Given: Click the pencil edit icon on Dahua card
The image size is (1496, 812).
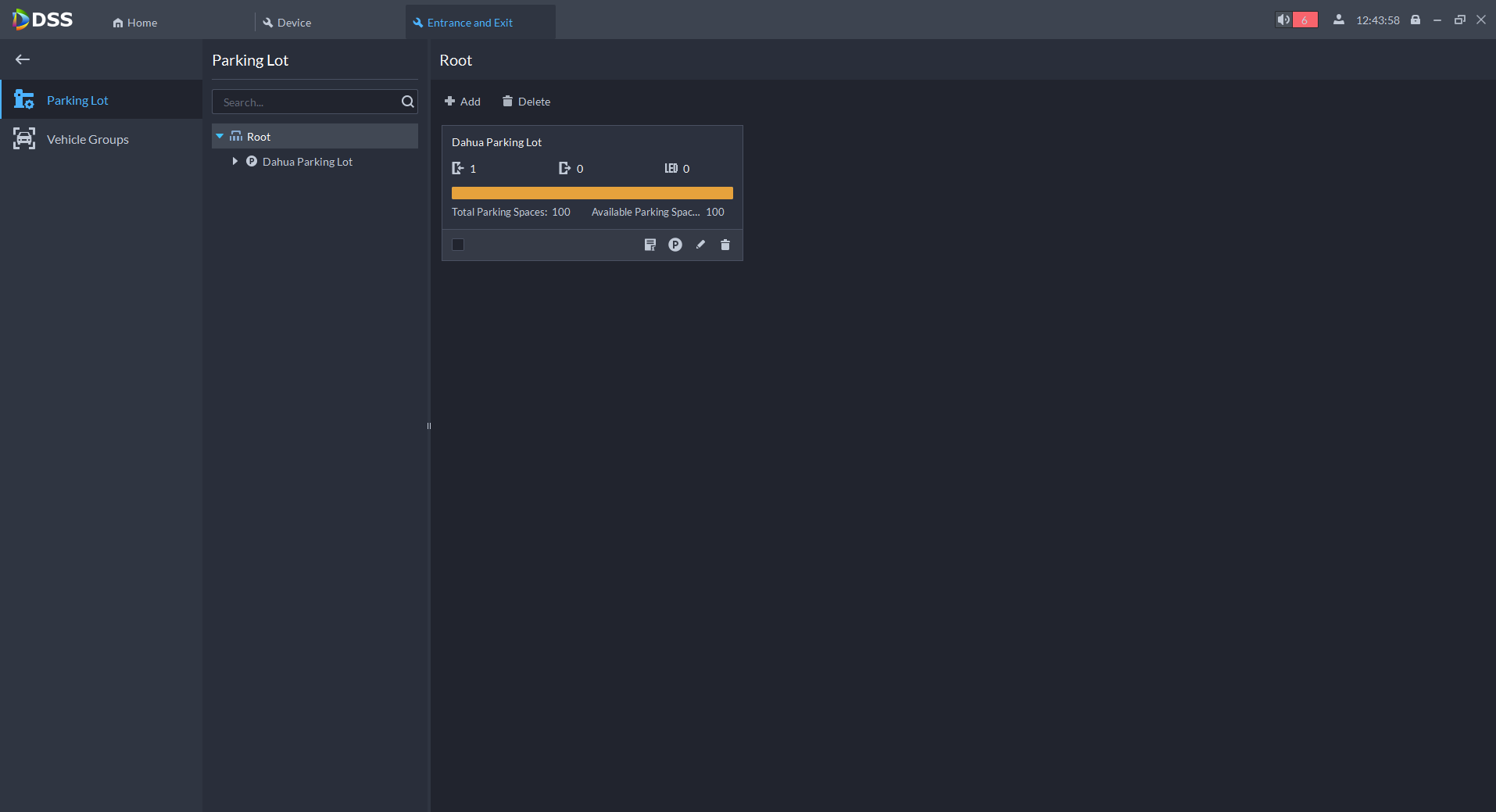Looking at the screenshot, I should tap(700, 245).
